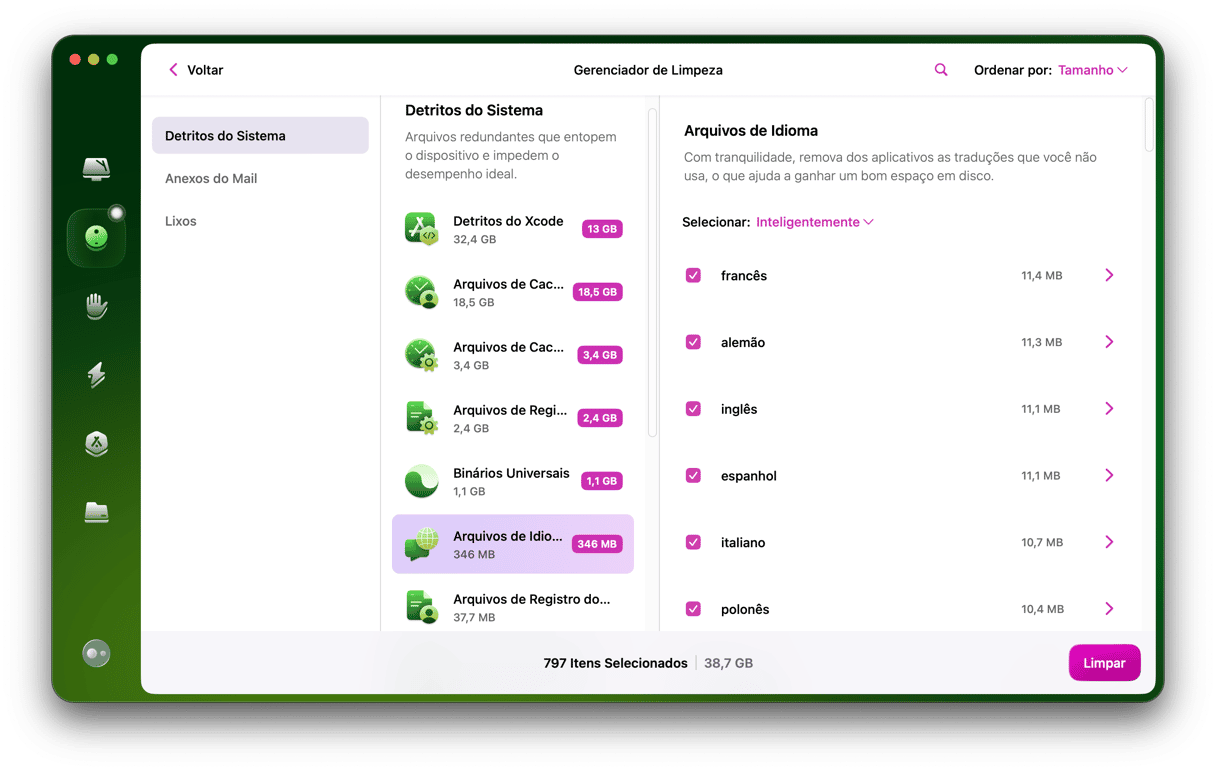Click the Arquivos de Idioma globe icon
The height and width of the screenshot is (771, 1216).
[x=422, y=544]
